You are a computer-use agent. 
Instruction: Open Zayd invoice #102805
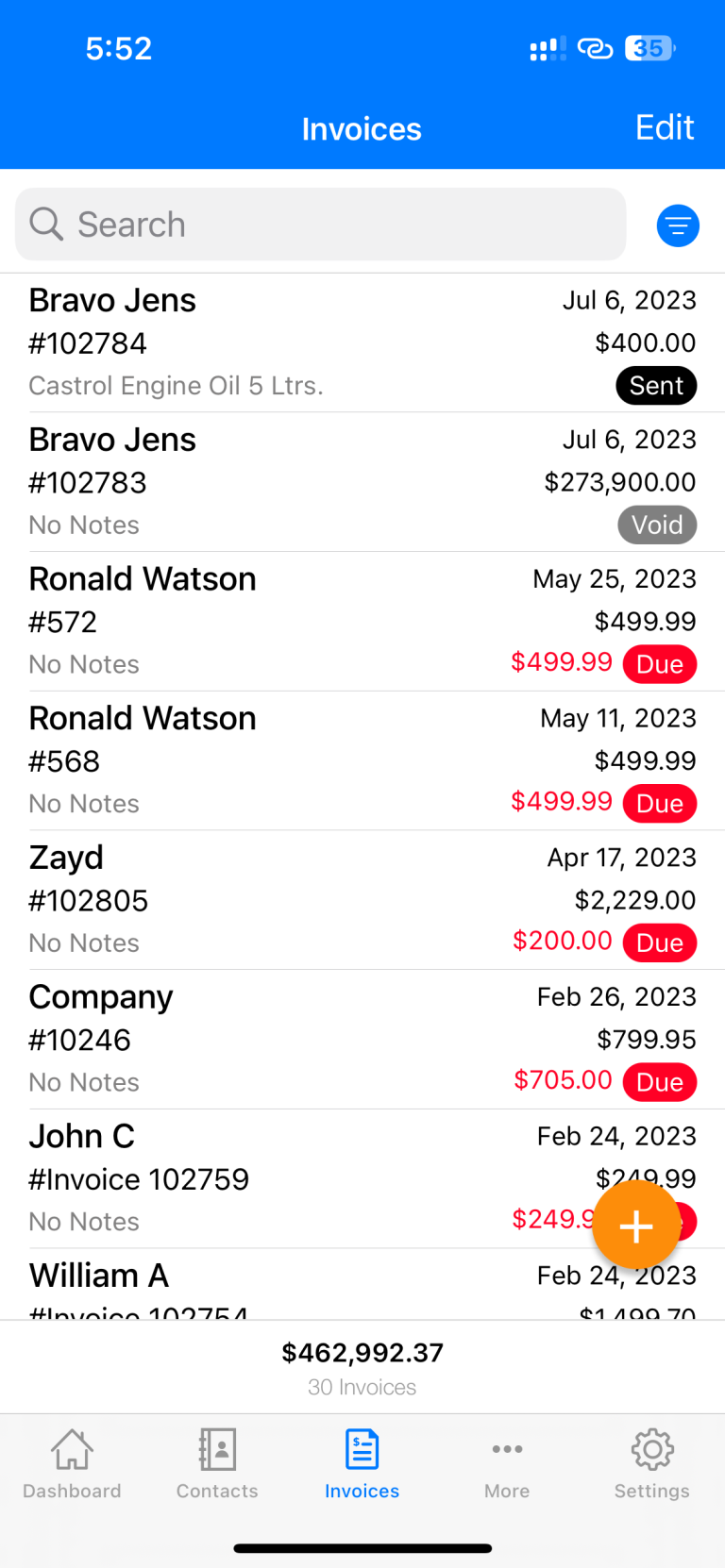(x=283, y=900)
